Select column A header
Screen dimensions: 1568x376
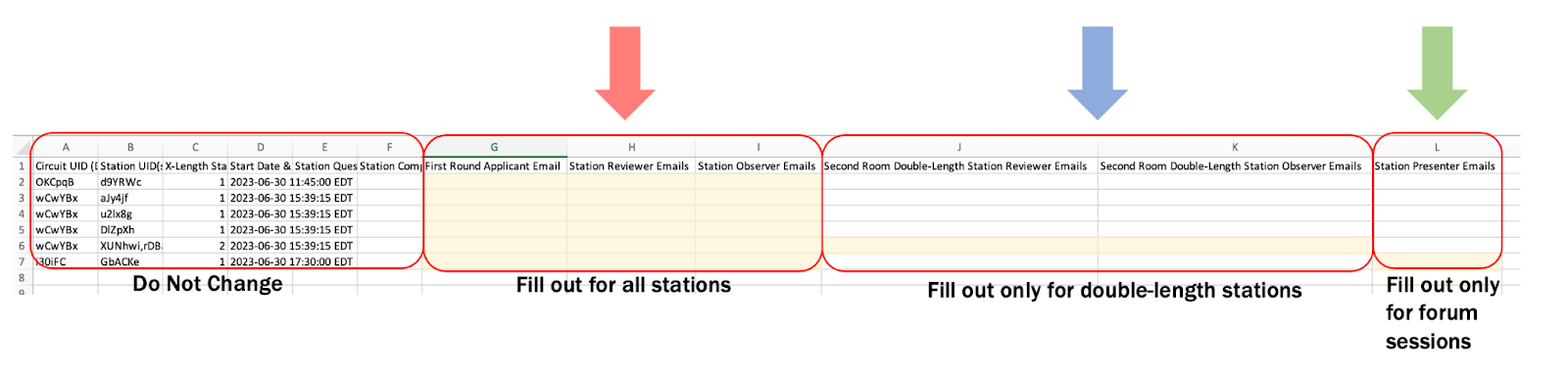(x=66, y=148)
